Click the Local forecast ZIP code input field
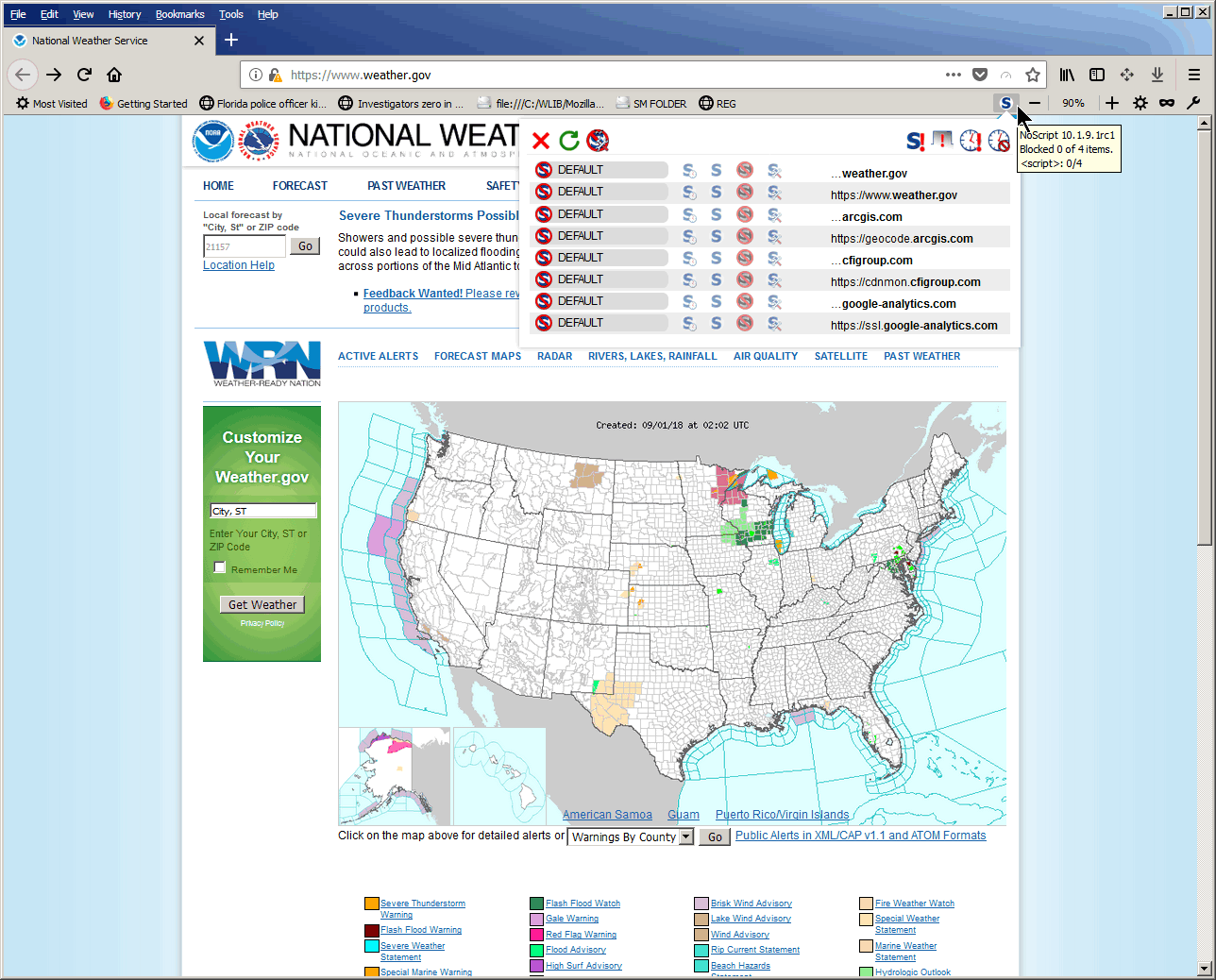Viewport: 1216px width, 980px height. [245, 246]
